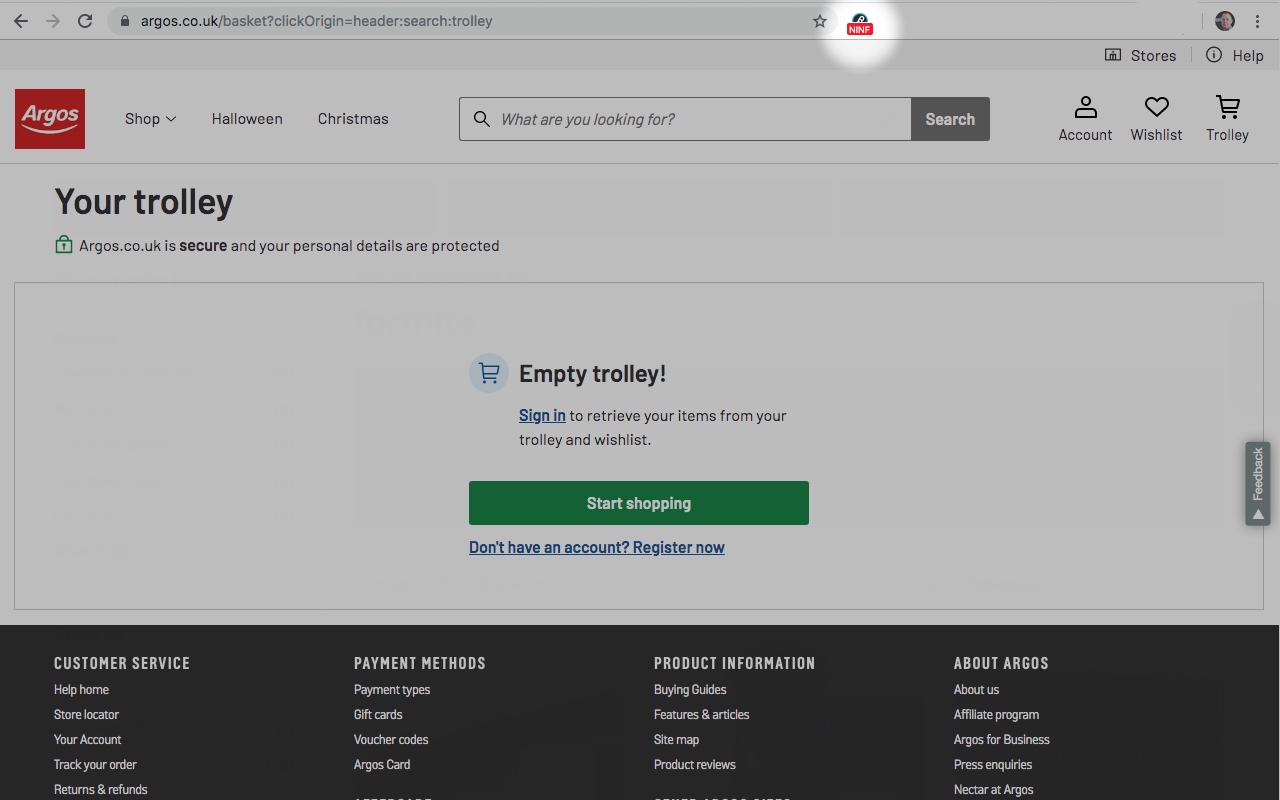The image size is (1280, 800).
Task: Open Site map footer link
Action: pyautogui.click(x=676, y=739)
